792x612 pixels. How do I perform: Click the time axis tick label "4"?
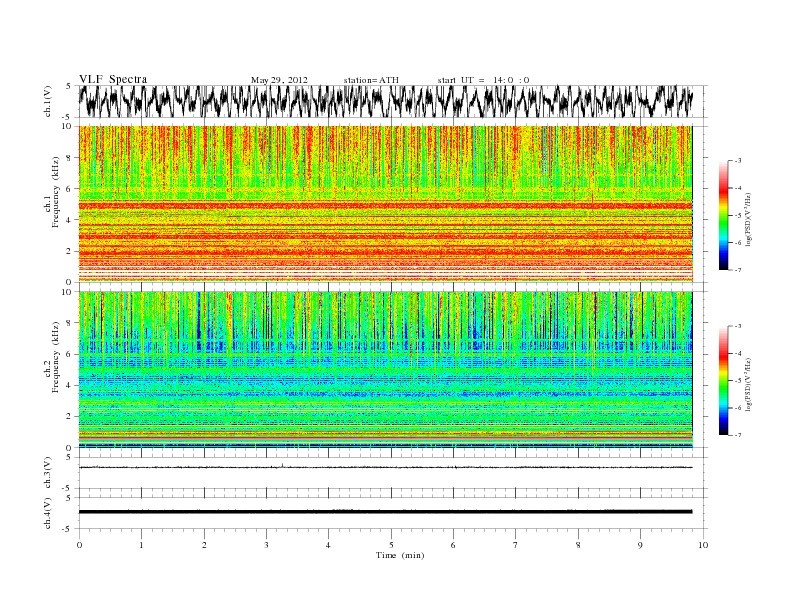pos(328,545)
